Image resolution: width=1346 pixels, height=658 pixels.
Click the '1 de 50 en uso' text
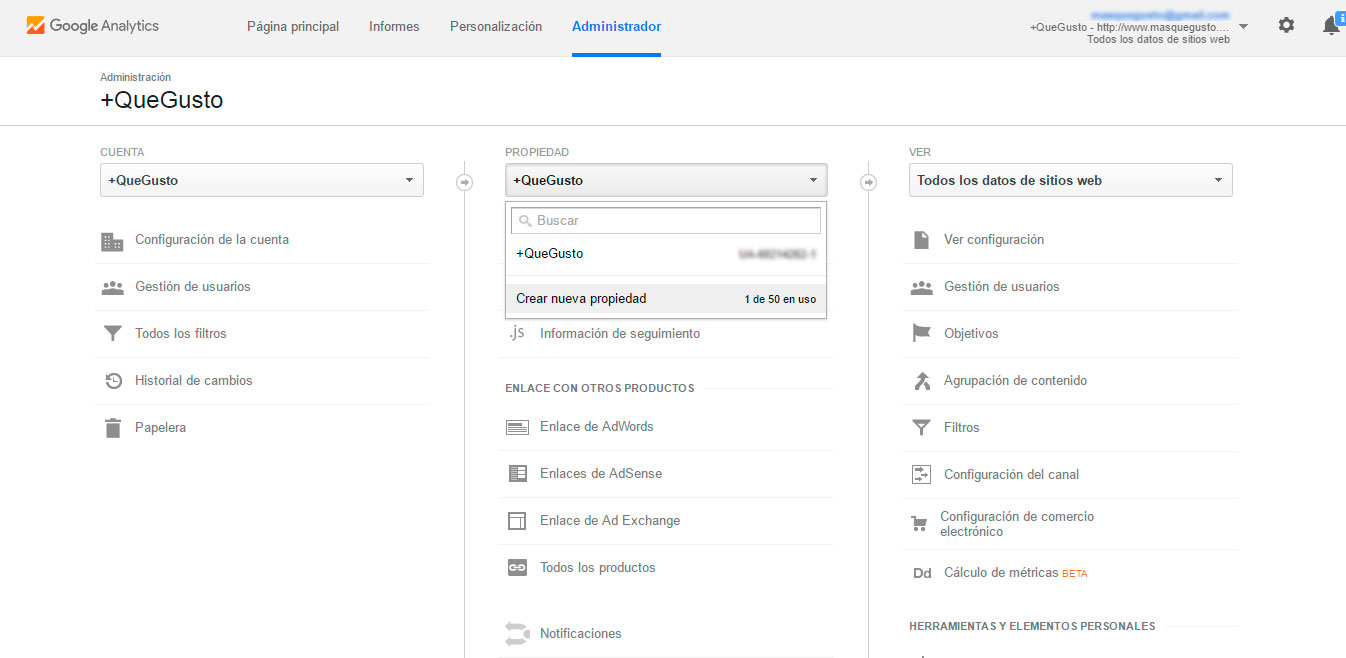[x=780, y=299]
